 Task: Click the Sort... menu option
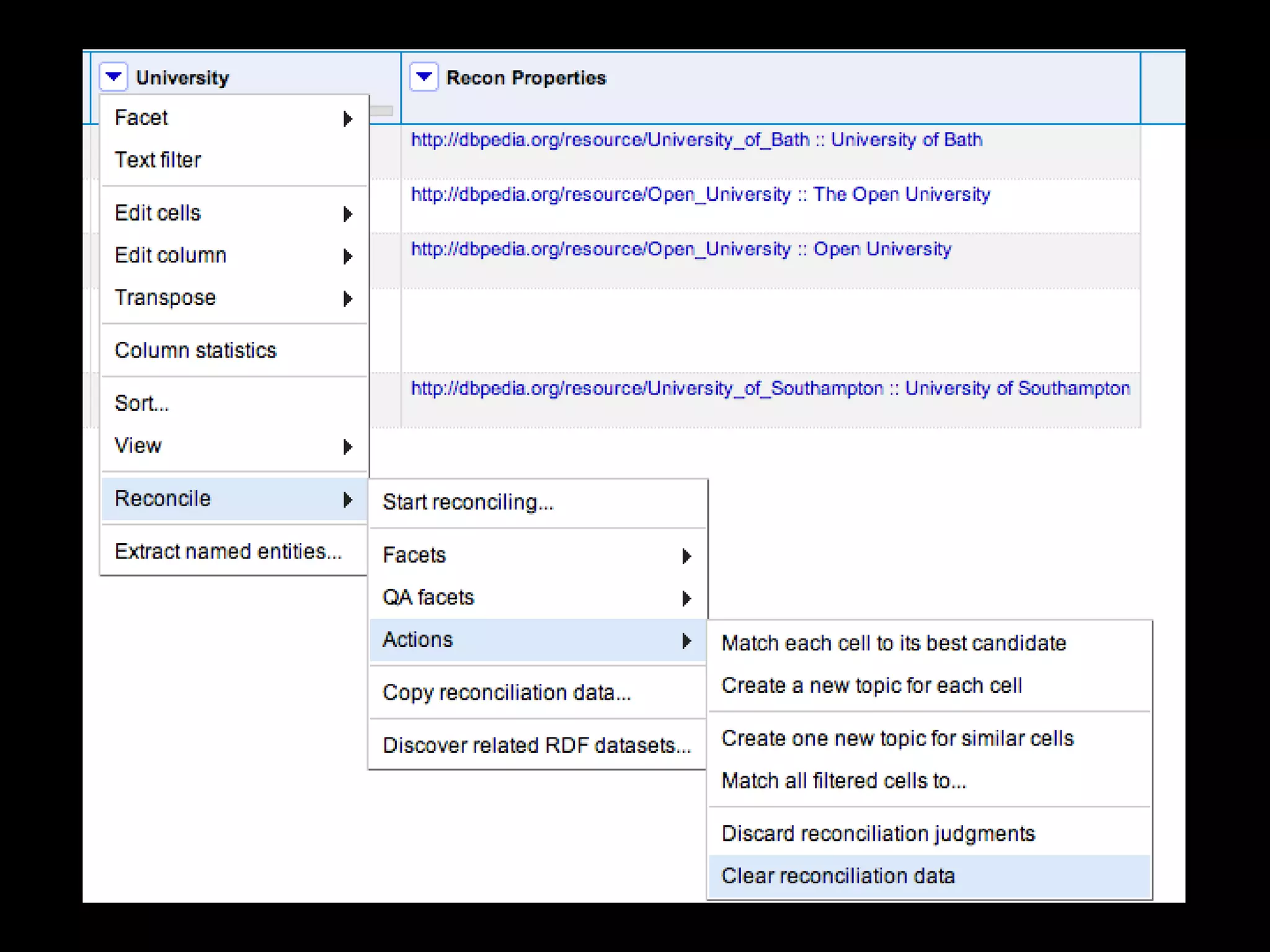[x=142, y=403]
